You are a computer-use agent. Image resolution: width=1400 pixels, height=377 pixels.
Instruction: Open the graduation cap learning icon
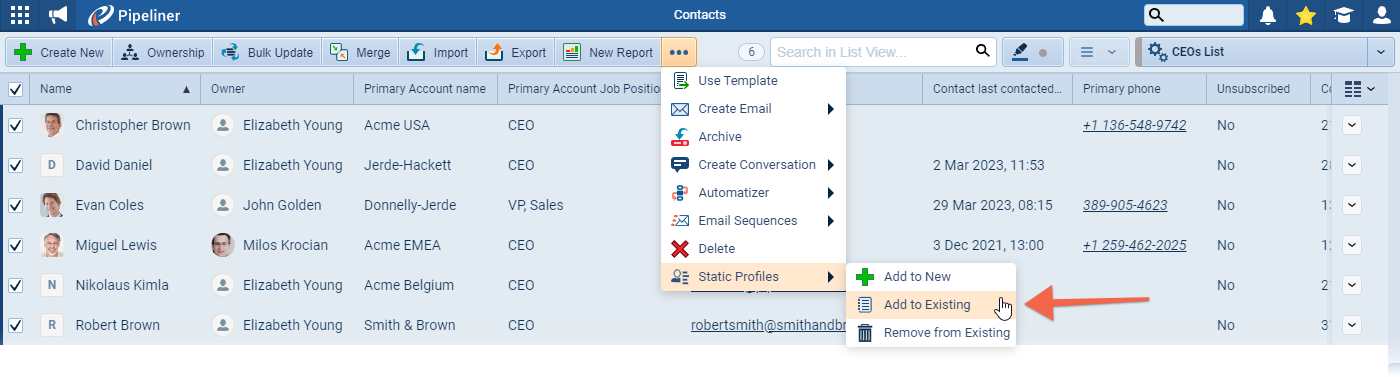click(1343, 15)
